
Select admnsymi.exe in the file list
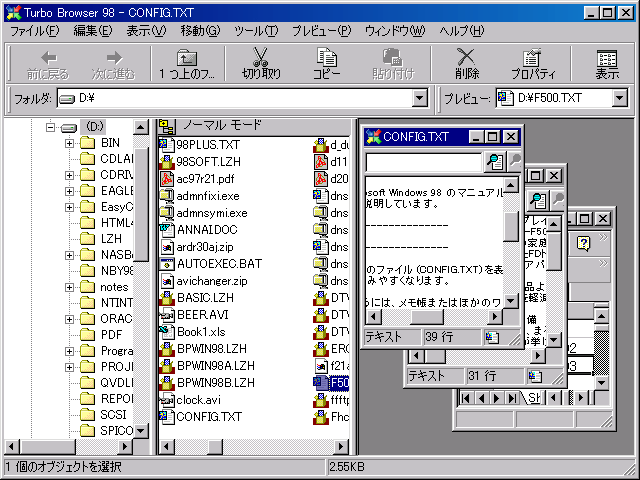(212, 213)
